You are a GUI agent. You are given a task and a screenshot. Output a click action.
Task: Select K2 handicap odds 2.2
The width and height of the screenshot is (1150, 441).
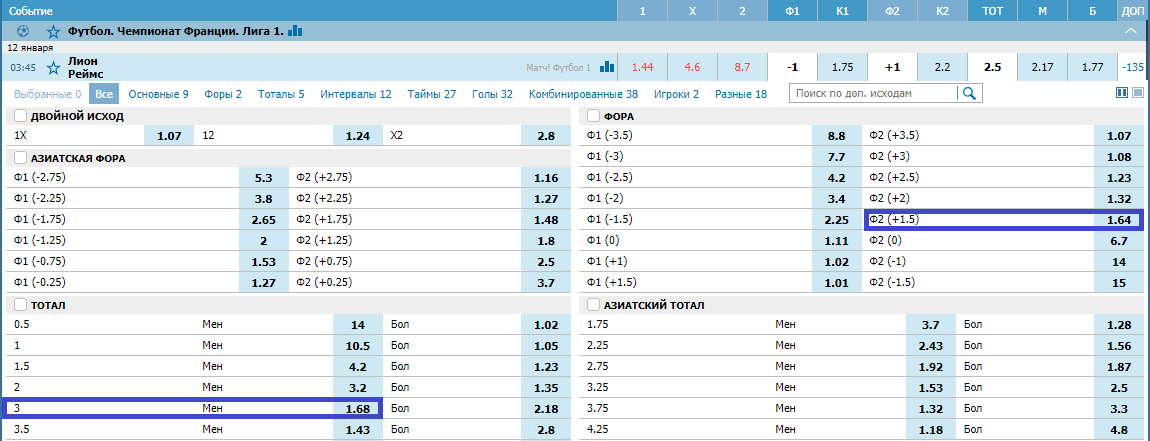942,67
